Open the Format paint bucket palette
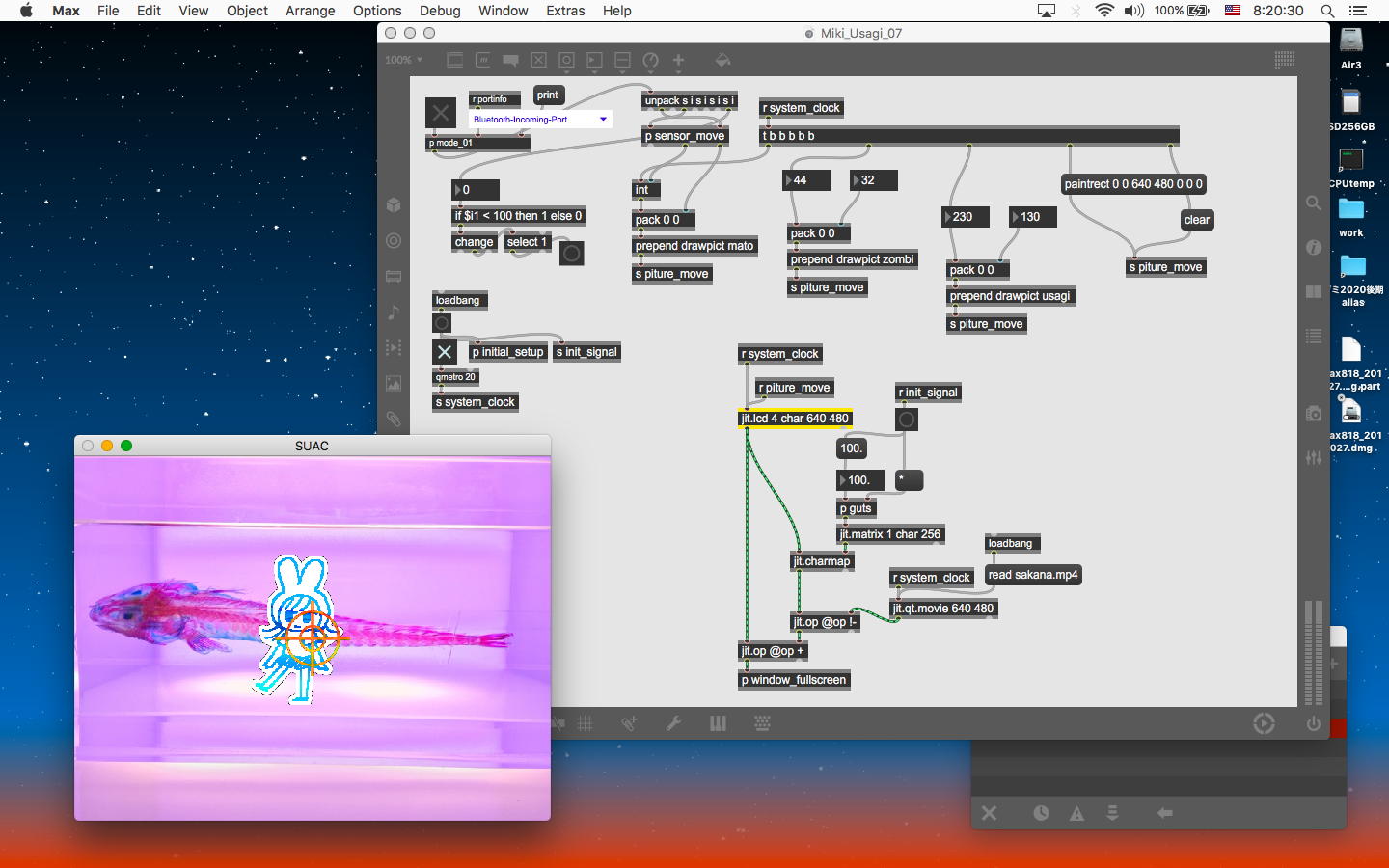This screenshot has height=868, width=1389. [x=722, y=60]
